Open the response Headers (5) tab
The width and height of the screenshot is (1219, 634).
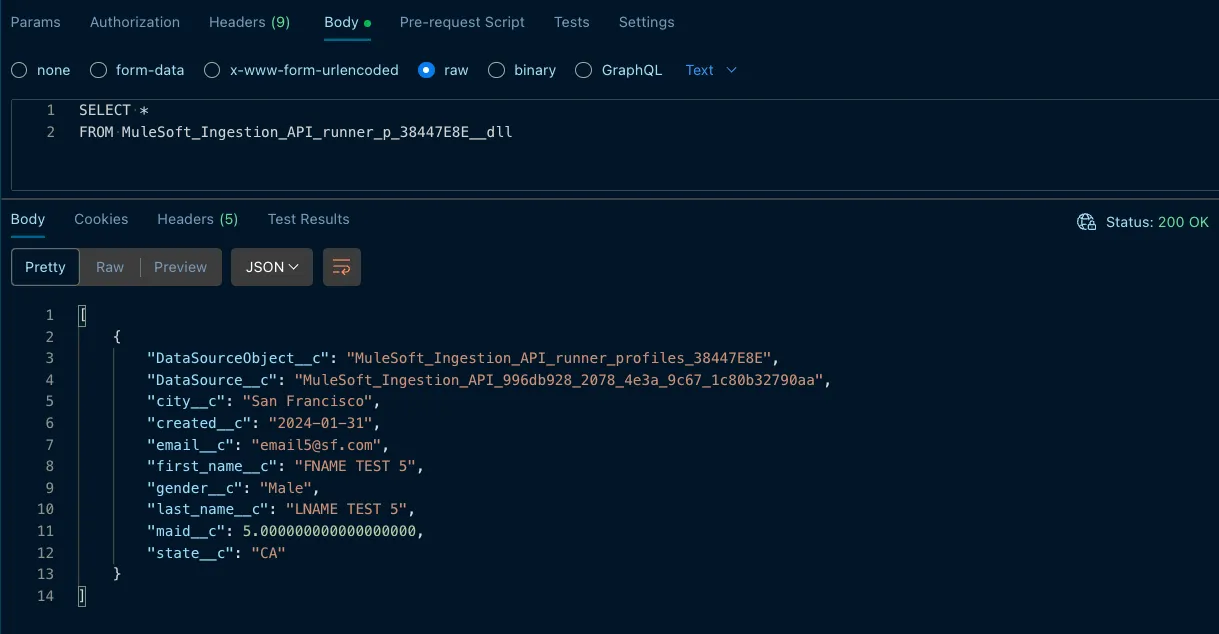(x=197, y=219)
